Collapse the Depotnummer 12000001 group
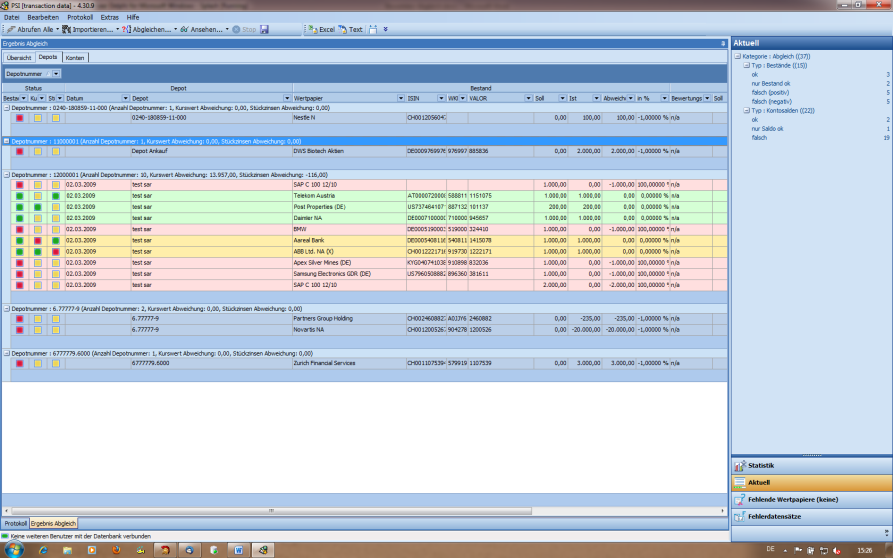893x558 pixels. pyautogui.click(x=6, y=174)
